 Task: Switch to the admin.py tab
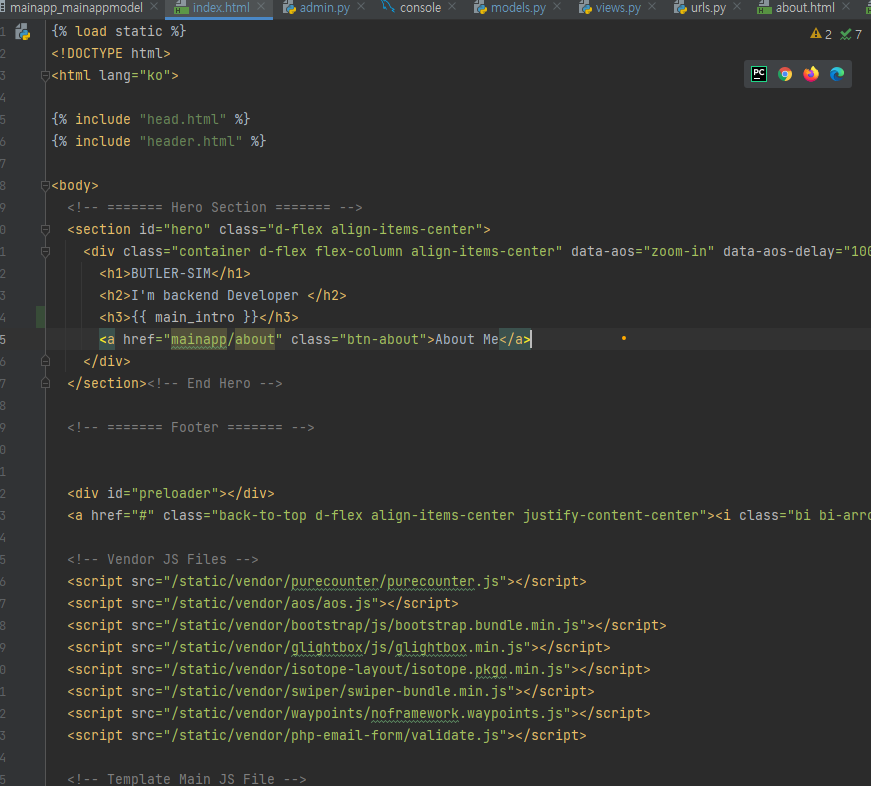pyautogui.click(x=325, y=8)
